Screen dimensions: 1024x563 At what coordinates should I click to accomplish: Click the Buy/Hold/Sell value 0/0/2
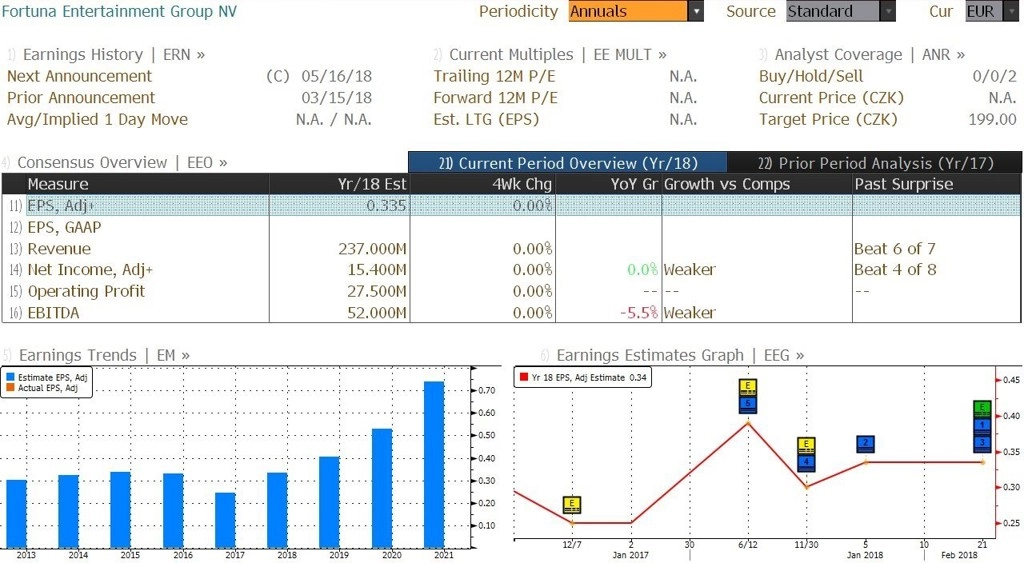click(x=994, y=76)
